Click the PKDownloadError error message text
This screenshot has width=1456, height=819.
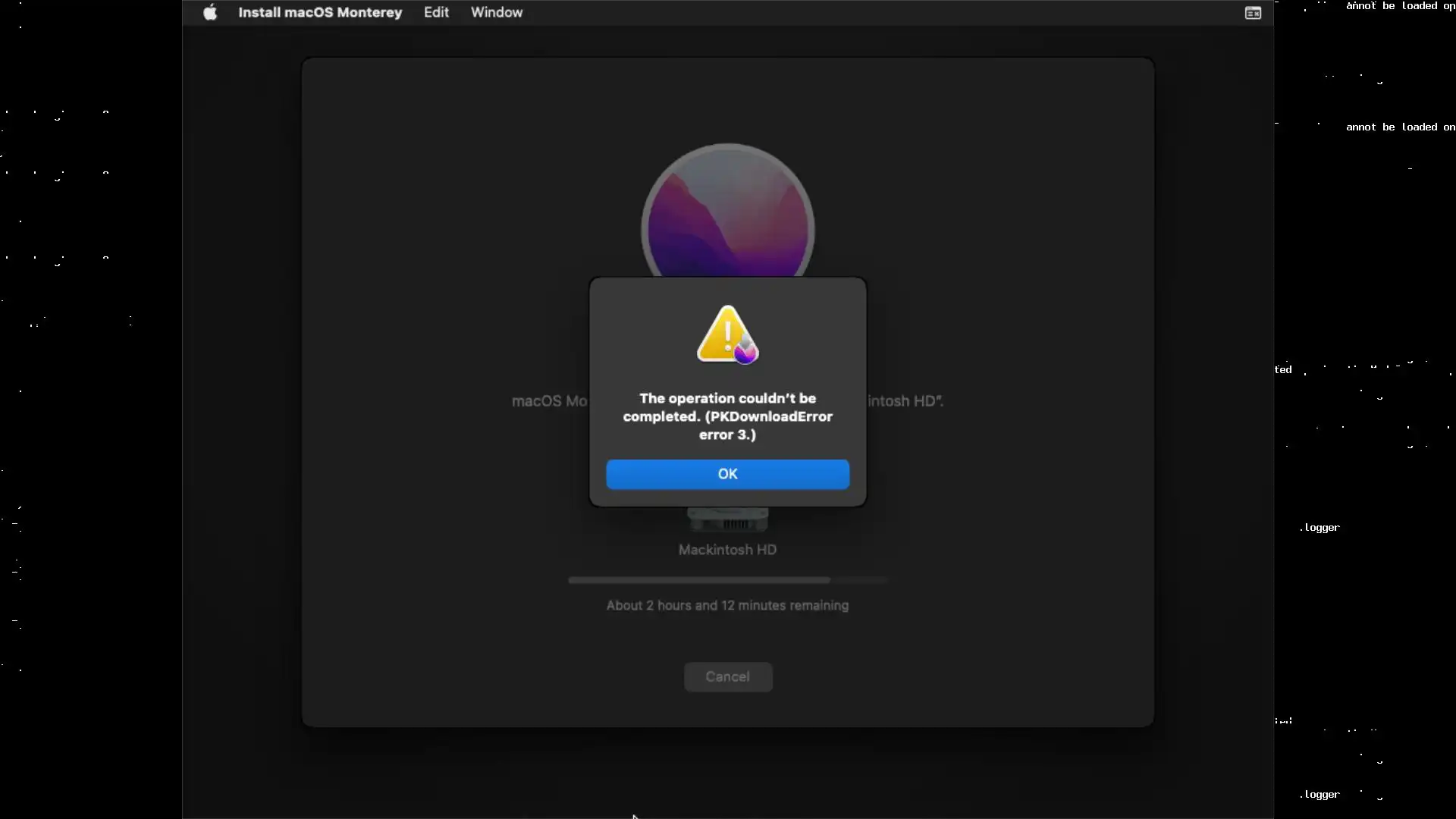tap(727, 416)
